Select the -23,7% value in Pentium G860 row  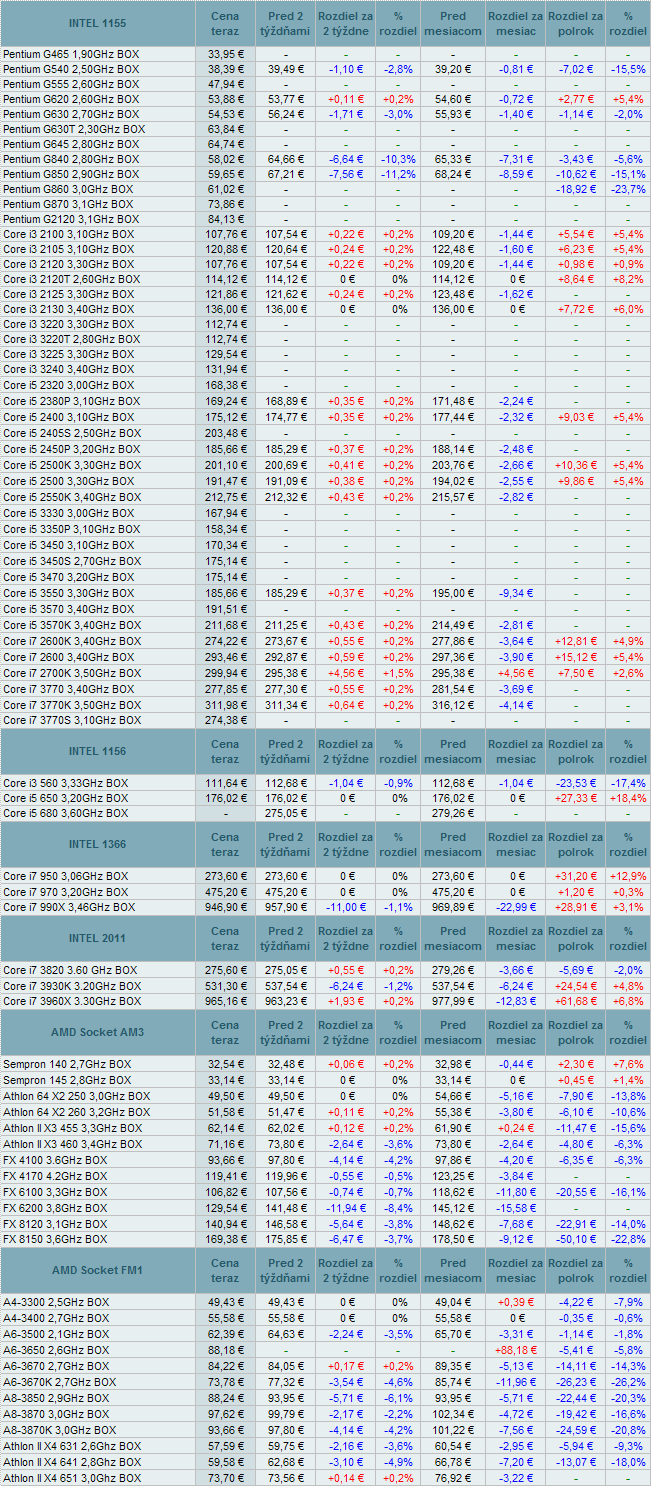point(628,189)
